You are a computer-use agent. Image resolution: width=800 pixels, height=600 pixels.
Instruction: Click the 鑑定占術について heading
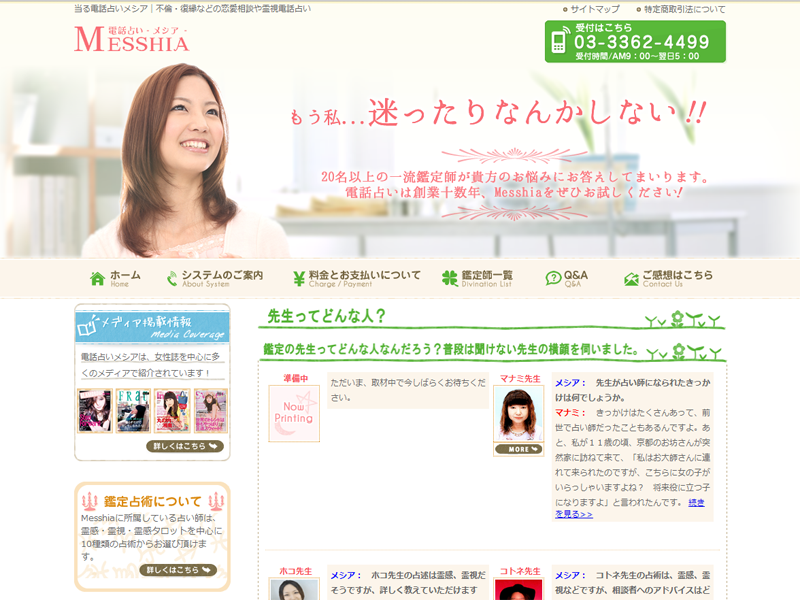(153, 502)
